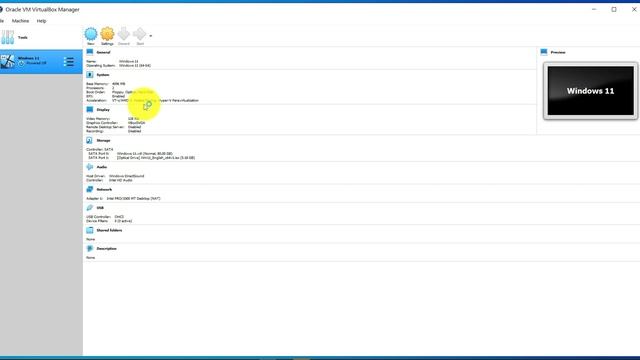Screen dimensions: 640x360
Task: Click the Device Filters row in USB
Action: tap(109, 221)
